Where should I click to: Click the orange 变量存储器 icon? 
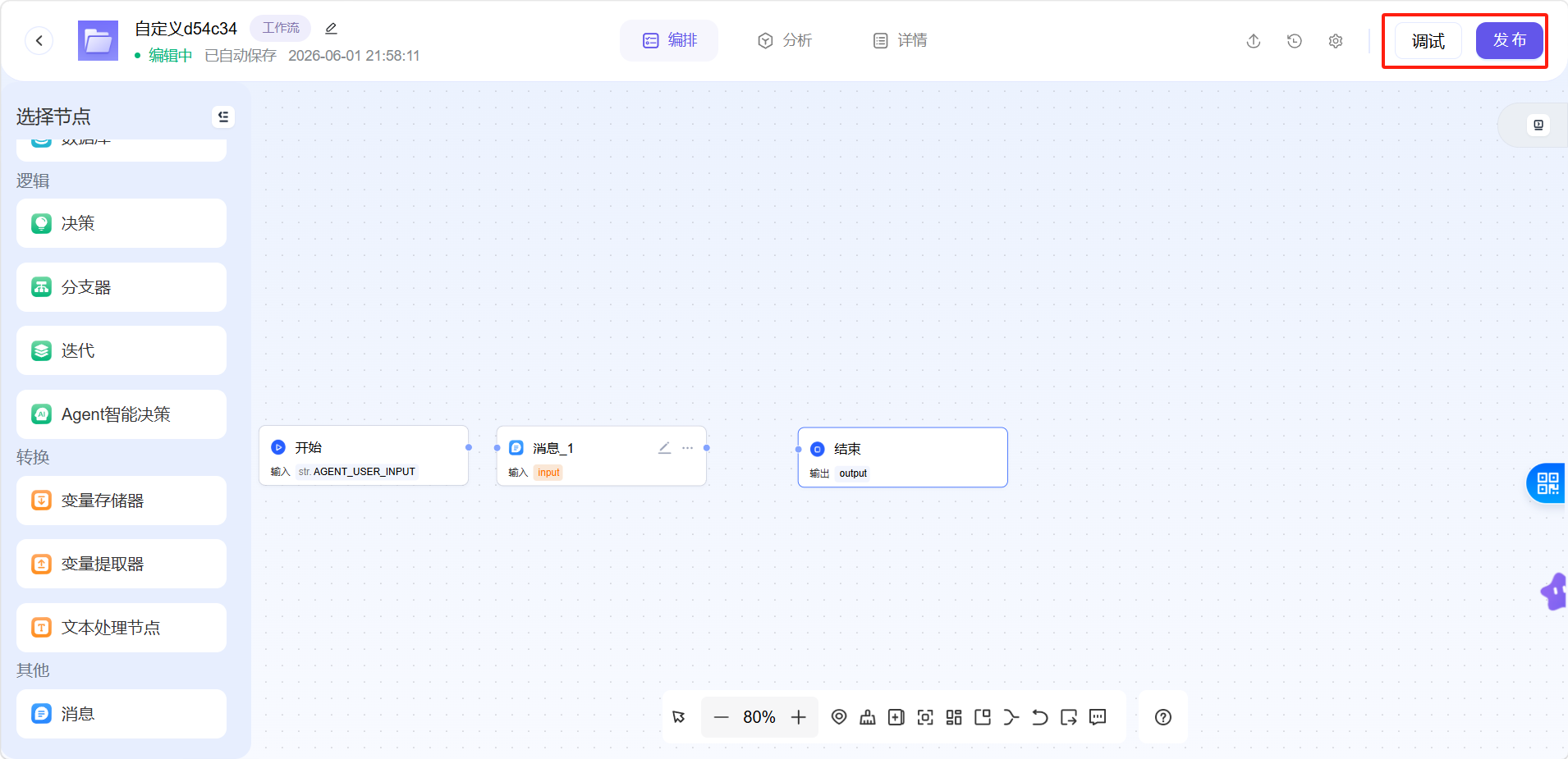tap(41, 501)
